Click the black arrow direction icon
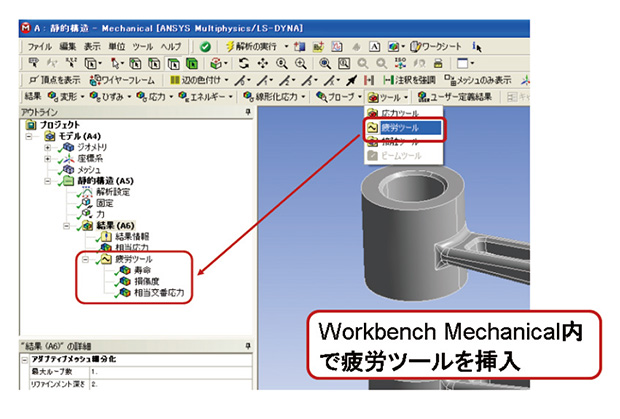Viewport: 620px width, 419px height. coord(351,80)
